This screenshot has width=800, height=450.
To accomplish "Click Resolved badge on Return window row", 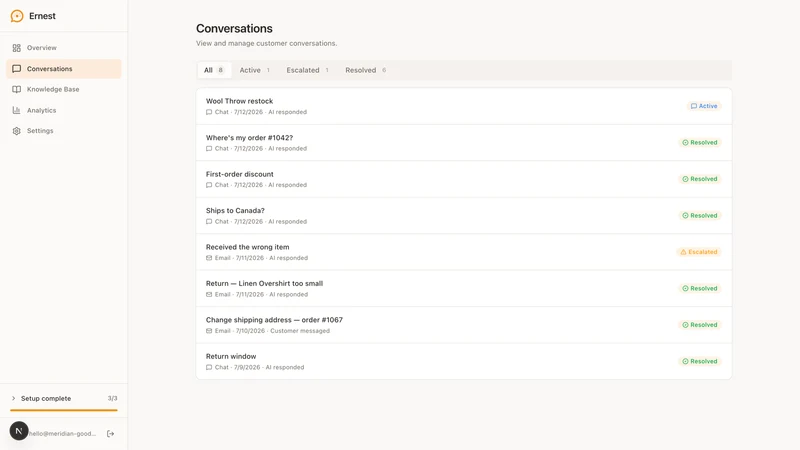I will coord(699,361).
